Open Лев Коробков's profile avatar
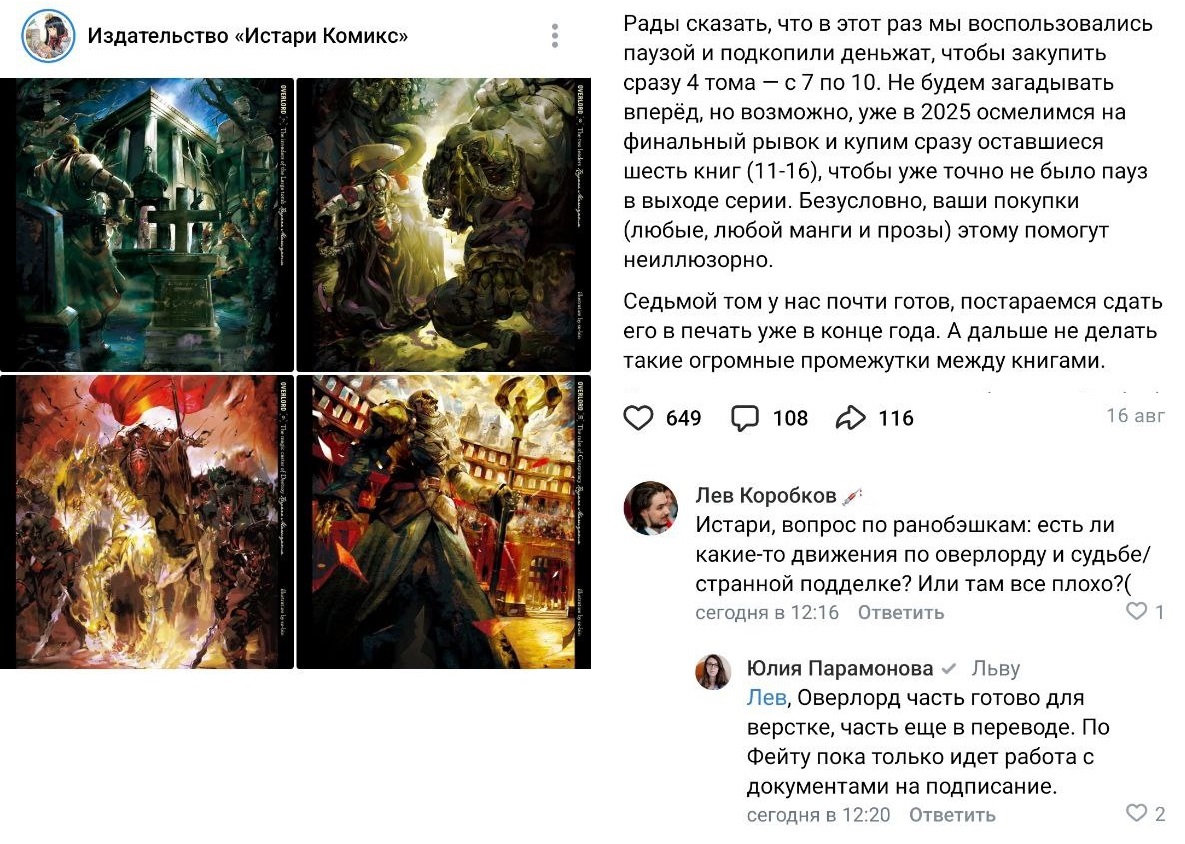The image size is (1185, 844). 650,508
